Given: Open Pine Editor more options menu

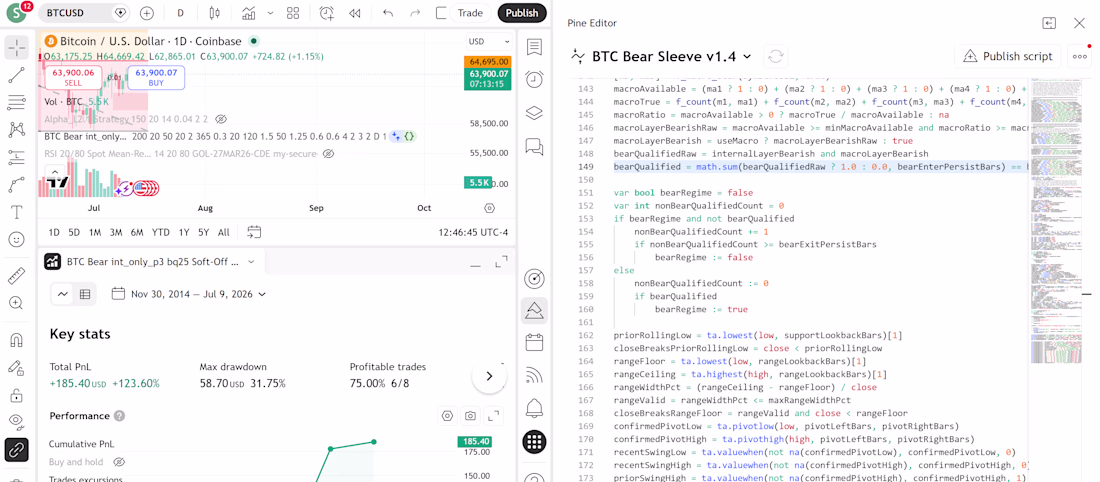Looking at the screenshot, I should 1080,56.
